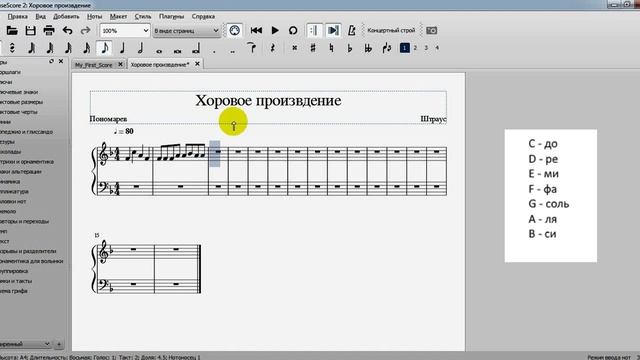Open a score file with the folder icon
This screenshot has height=360, width=640.
click(x=12, y=31)
